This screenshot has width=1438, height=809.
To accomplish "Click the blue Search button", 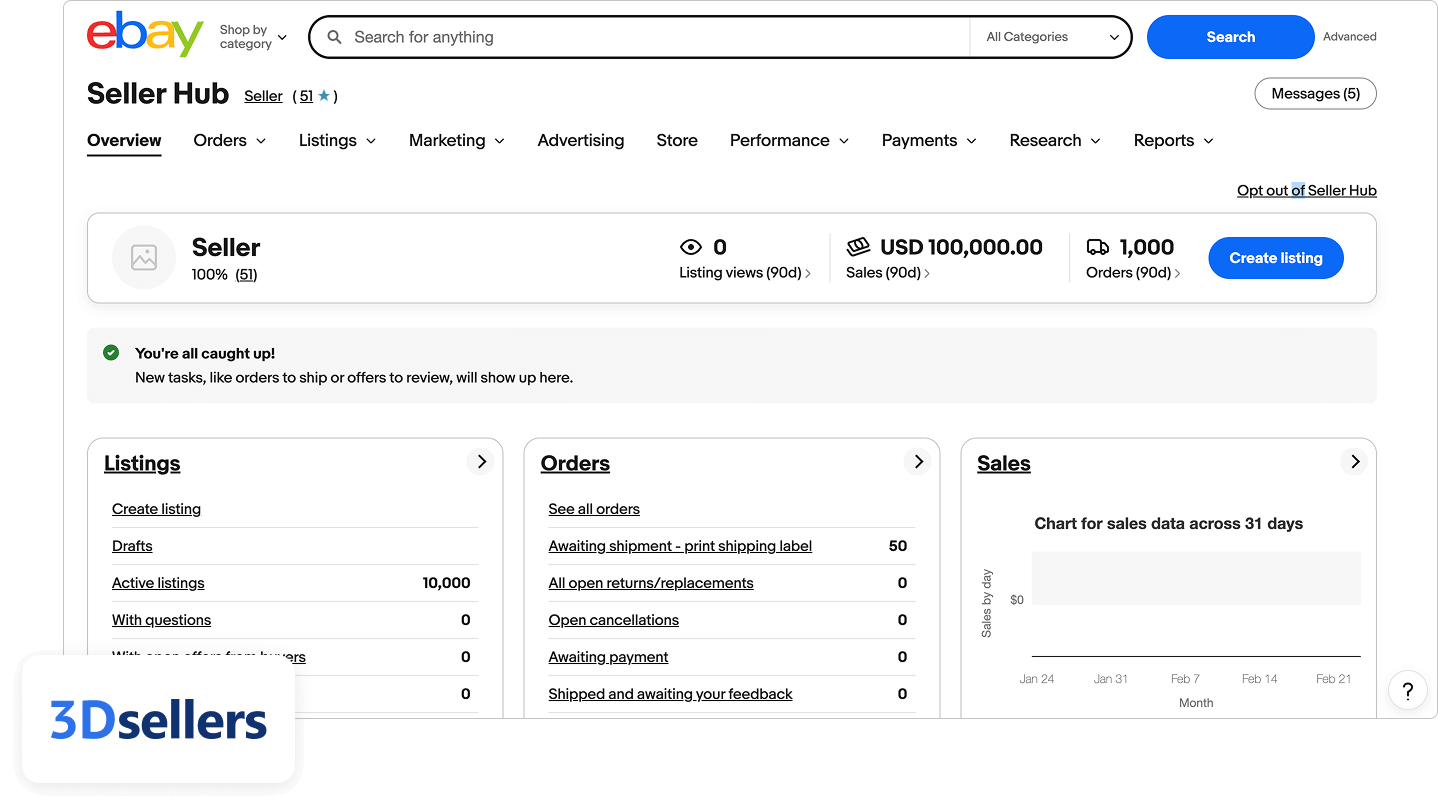I will point(1230,37).
